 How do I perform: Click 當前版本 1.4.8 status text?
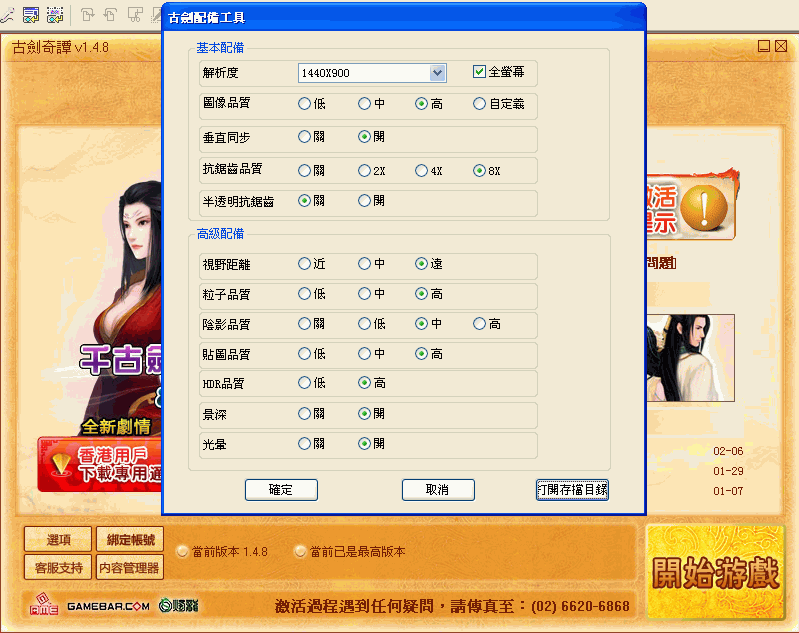(x=229, y=552)
